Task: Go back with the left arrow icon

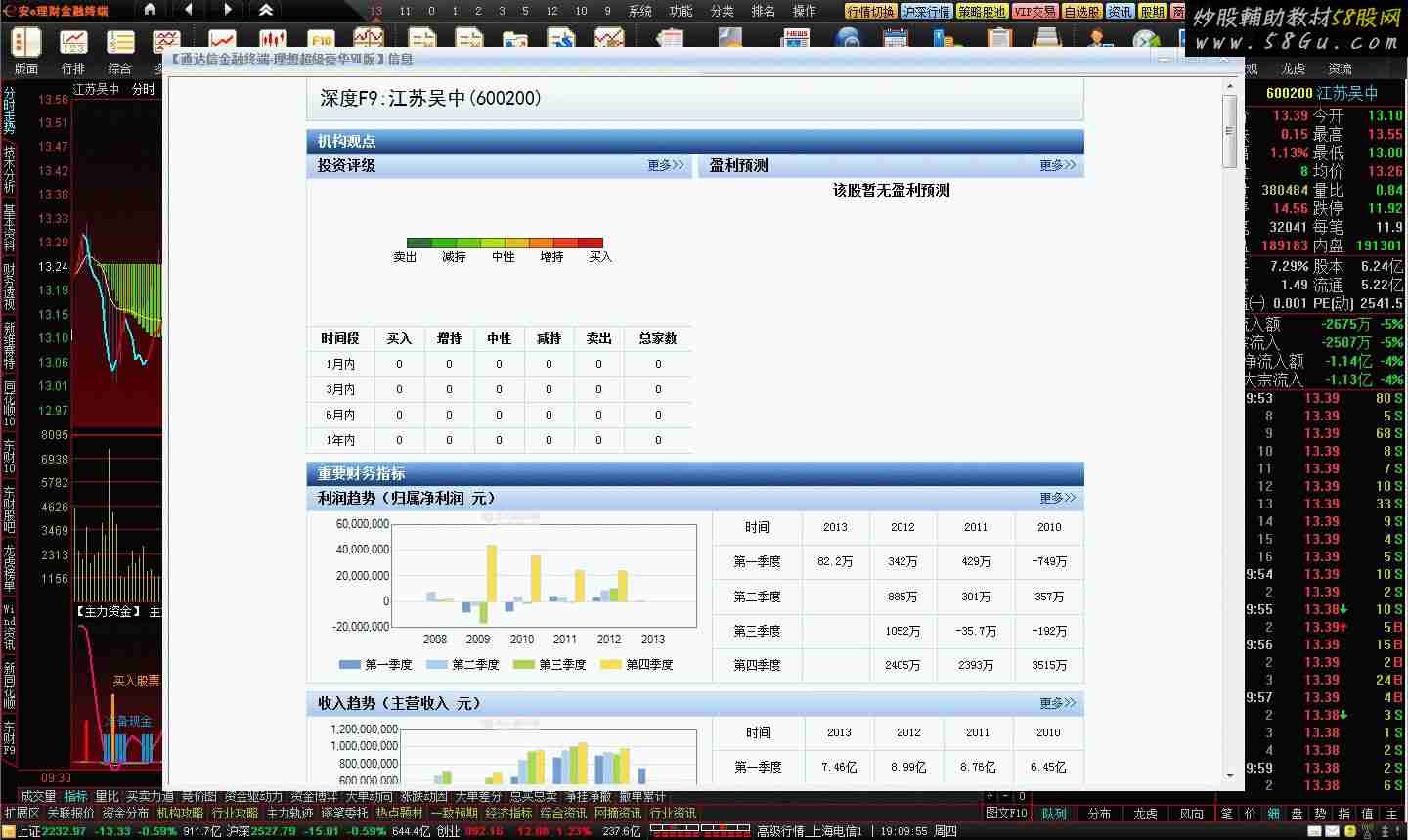Action: click(188, 10)
